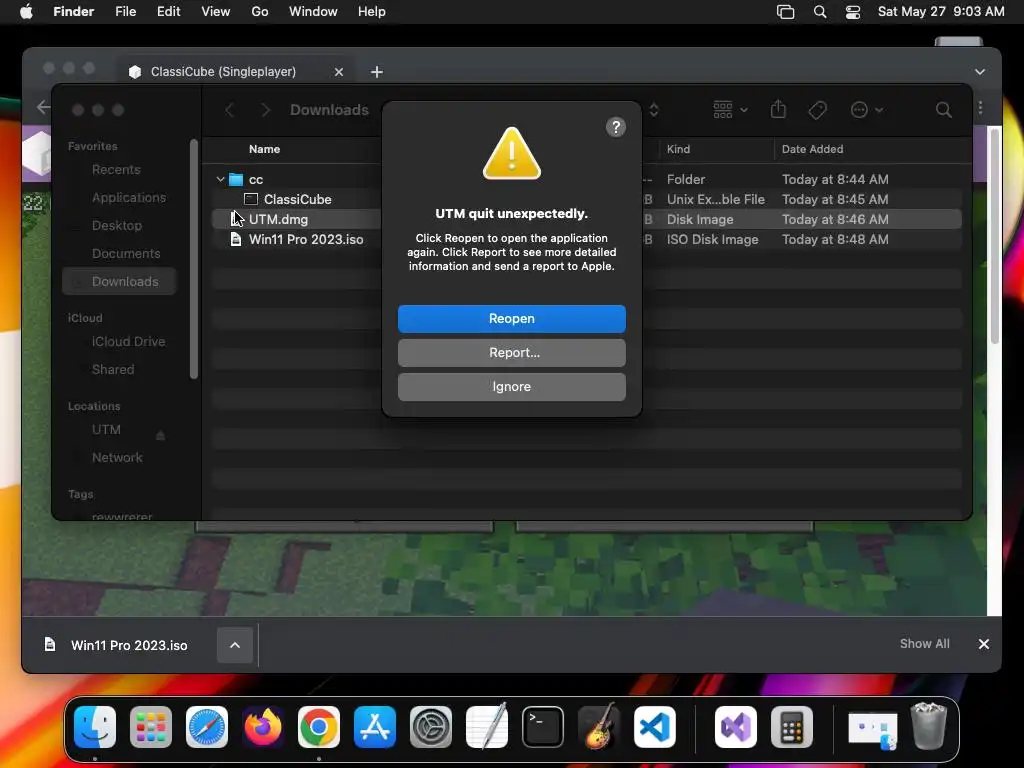Open Launchpad in the Dock
This screenshot has width=1024, height=768.
(151, 727)
